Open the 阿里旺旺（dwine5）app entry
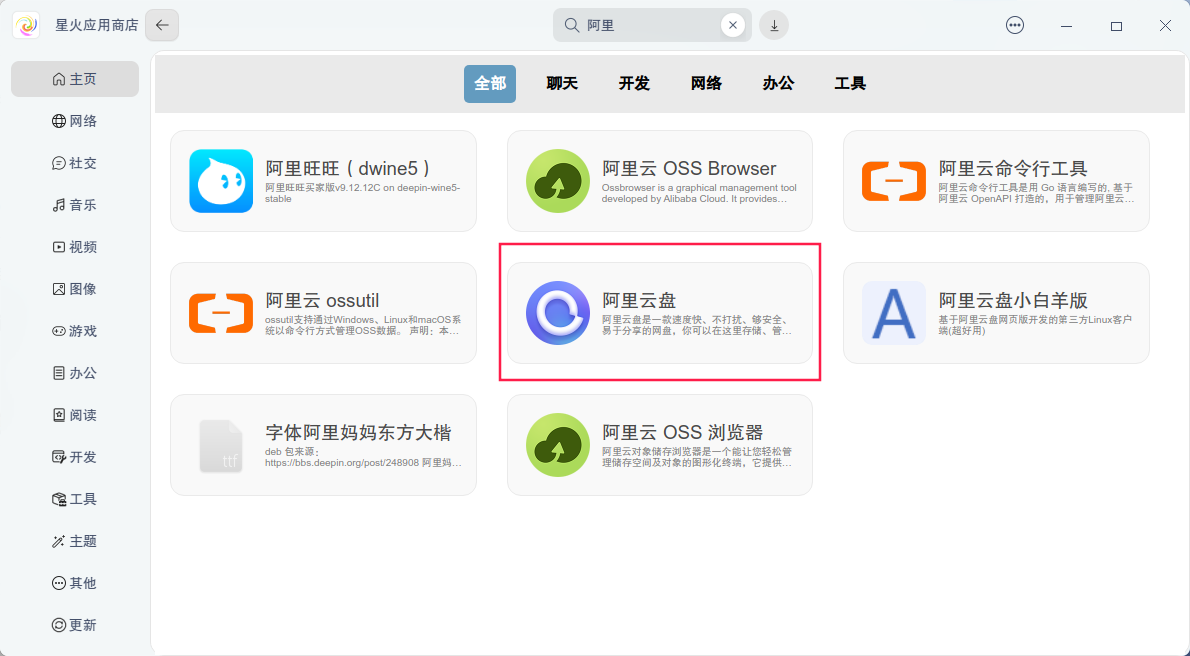This screenshot has height=656, width=1190. point(323,180)
